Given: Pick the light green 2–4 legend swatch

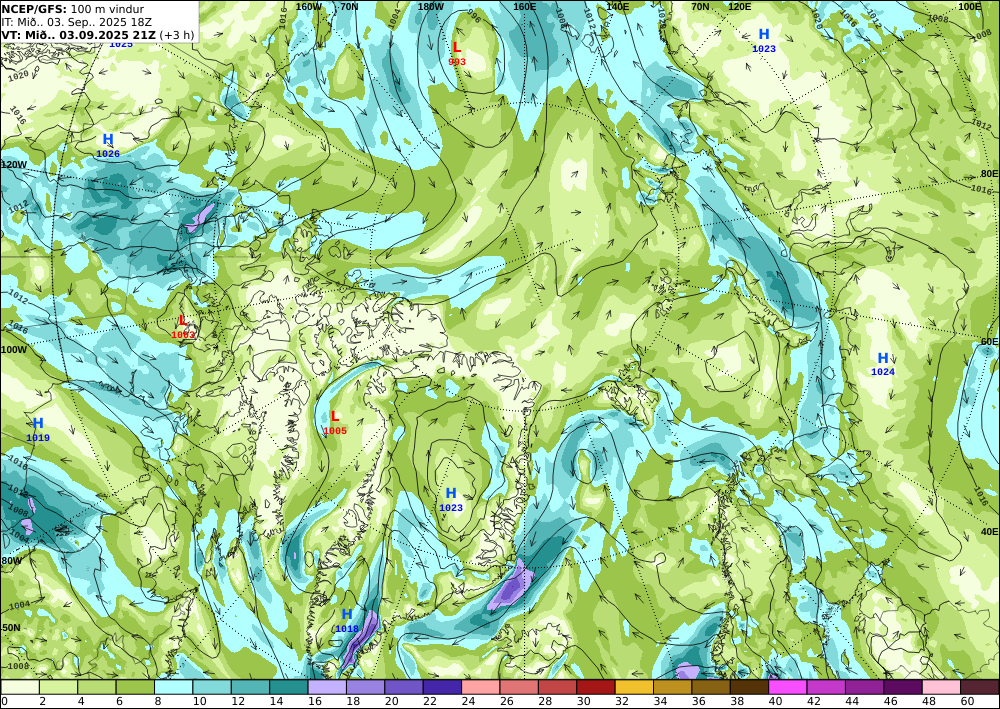Looking at the screenshot, I should coord(59,687).
